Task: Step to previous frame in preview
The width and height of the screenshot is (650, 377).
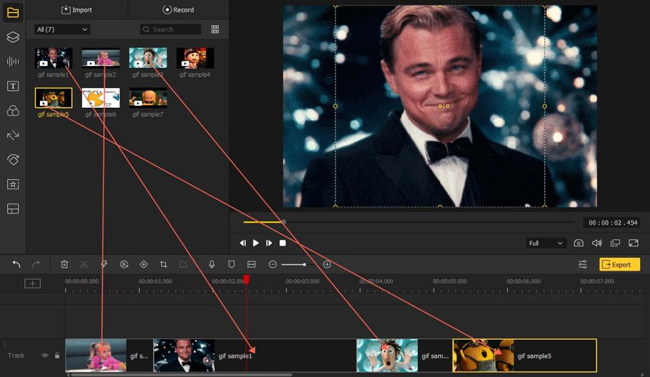Action: pyautogui.click(x=243, y=243)
